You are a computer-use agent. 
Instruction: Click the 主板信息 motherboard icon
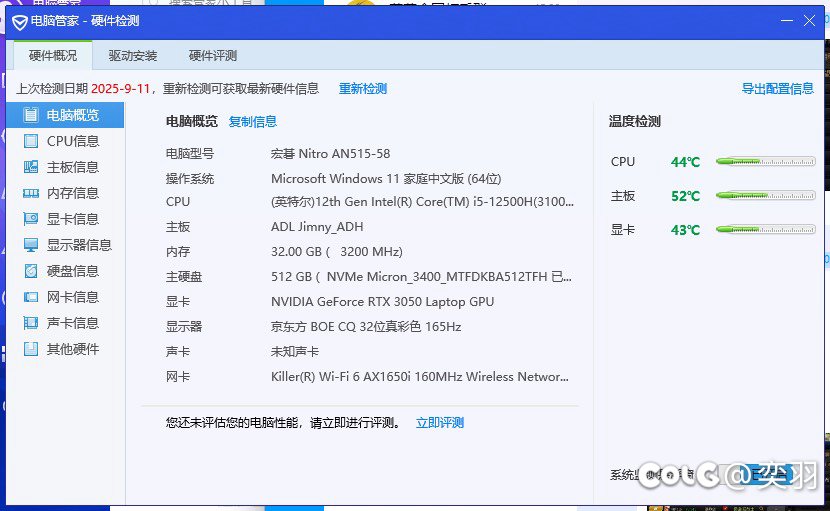pyautogui.click(x=31, y=167)
